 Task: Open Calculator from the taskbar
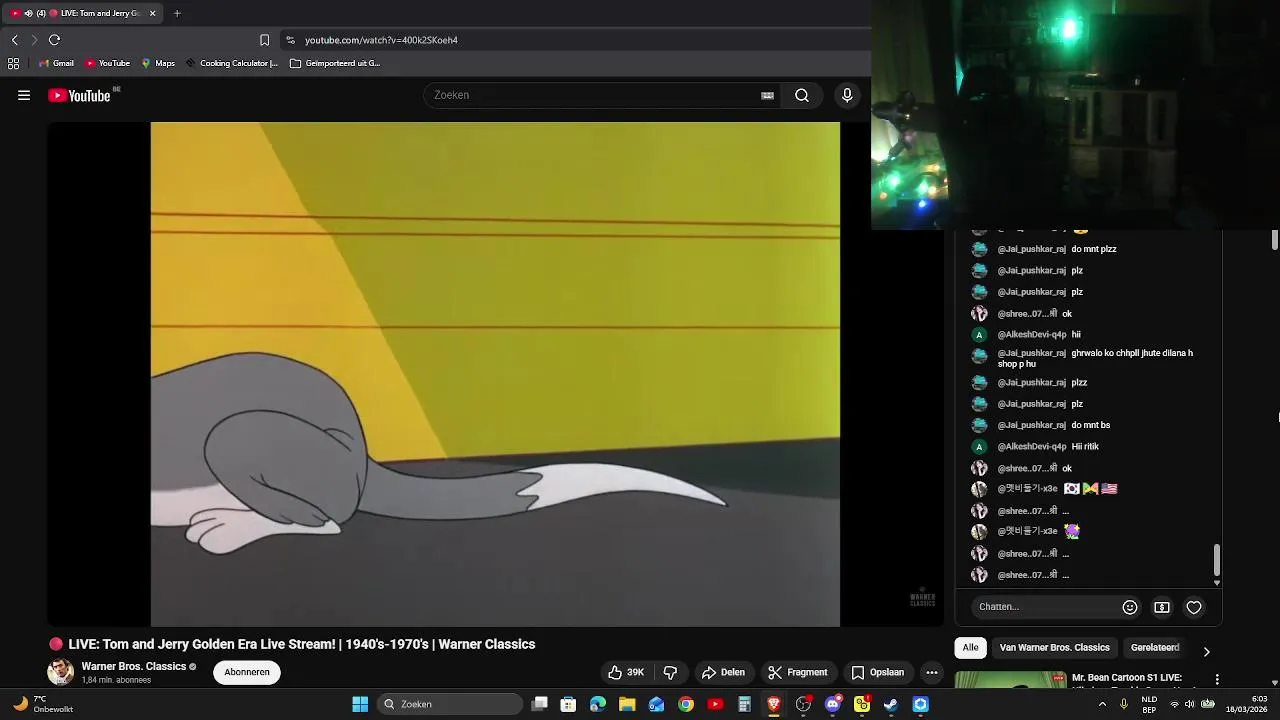(x=744, y=704)
